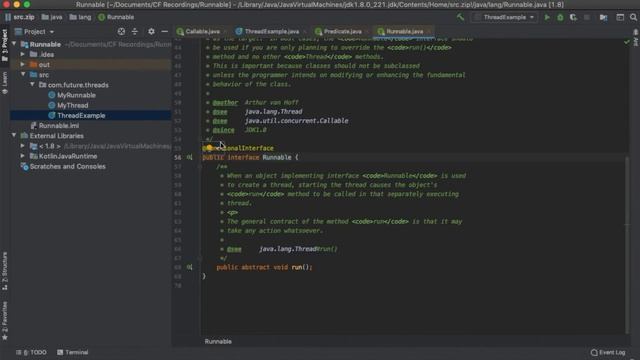Collapse the Runnable project root node
This screenshot has width=640, height=360.
[x=14, y=44]
